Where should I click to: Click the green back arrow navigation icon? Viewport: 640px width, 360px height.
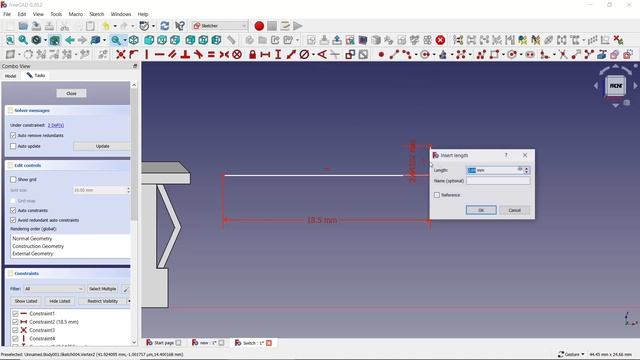69,40
